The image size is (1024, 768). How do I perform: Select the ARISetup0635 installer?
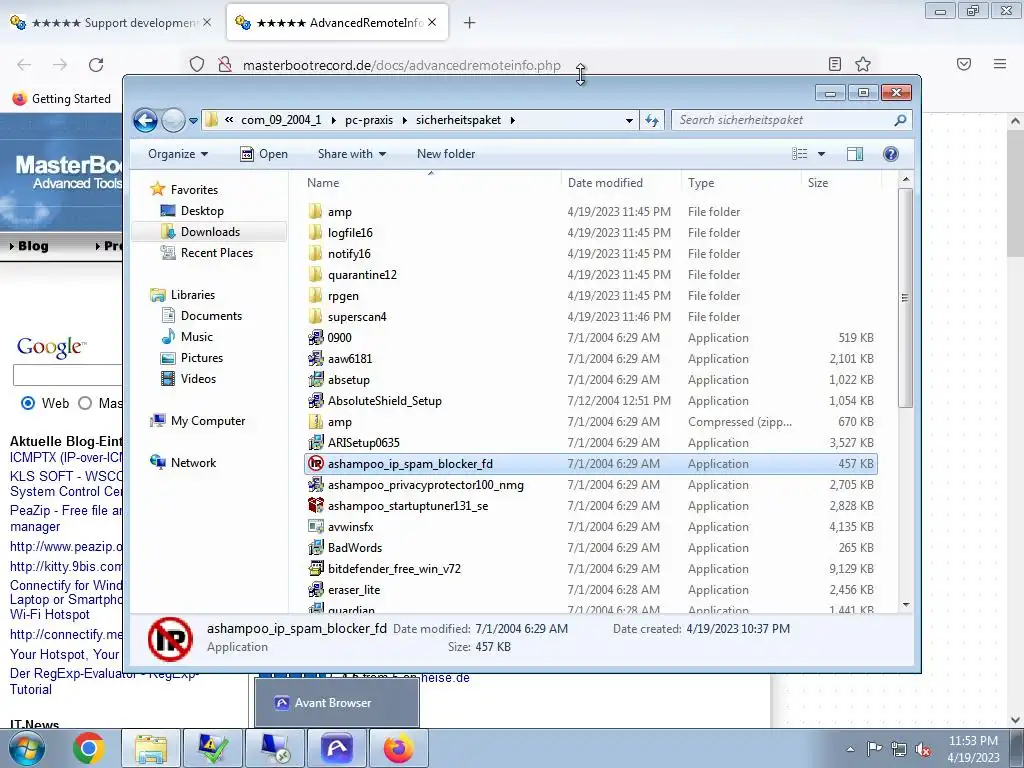point(363,443)
